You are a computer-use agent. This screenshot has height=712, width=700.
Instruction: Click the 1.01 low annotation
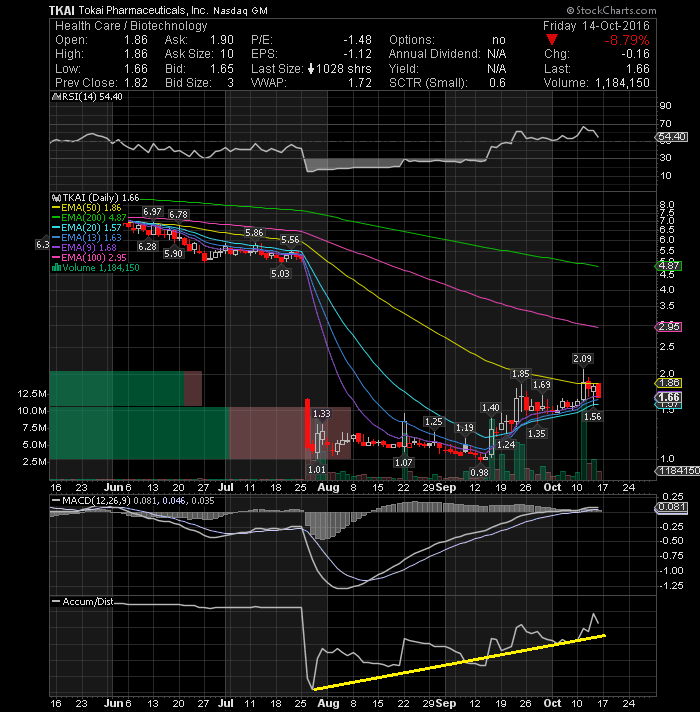click(x=316, y=470)
